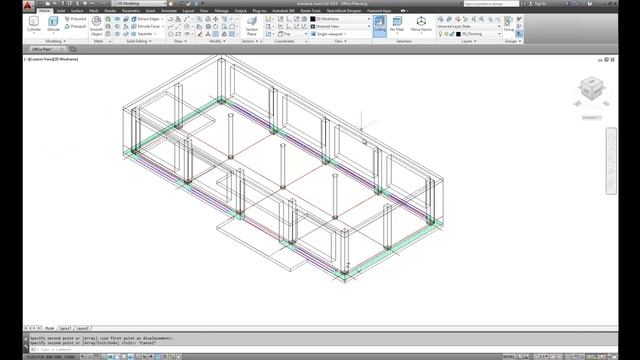The height and width of the screenshot is (360, 640).
Task: Click the No Filter selection icon
Action: point(397,24)
